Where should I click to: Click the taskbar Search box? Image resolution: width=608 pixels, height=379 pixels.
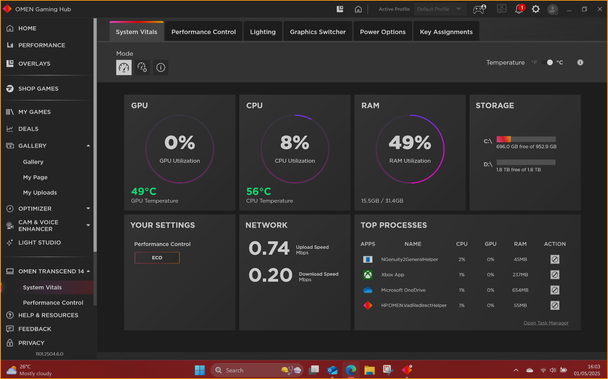257,370
